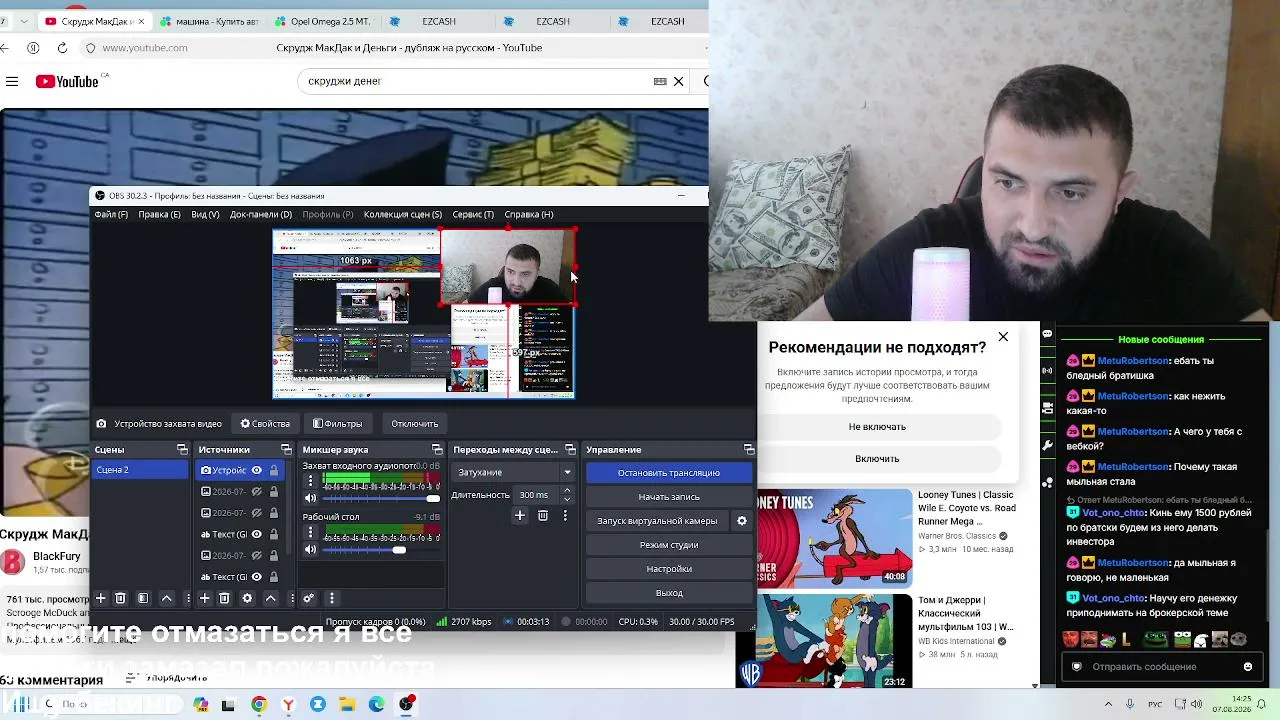This screenshot has width=1280, height=720.
Task: Adjust the Захват входного аудиопотока volume slider
Action: [x=381, y=498]
